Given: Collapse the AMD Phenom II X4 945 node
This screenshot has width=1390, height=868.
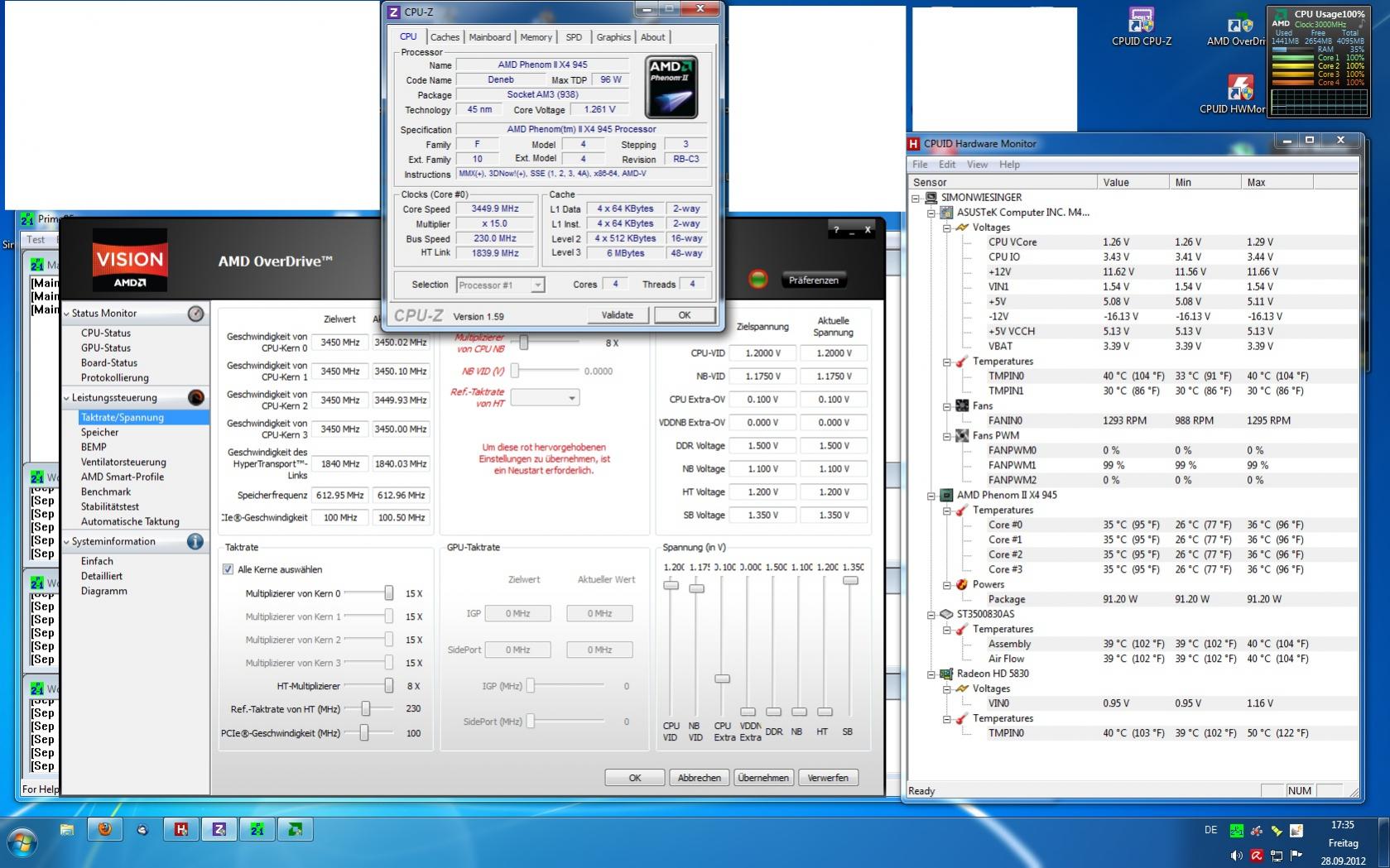Looking at the screenshot, I should [931, 496].
